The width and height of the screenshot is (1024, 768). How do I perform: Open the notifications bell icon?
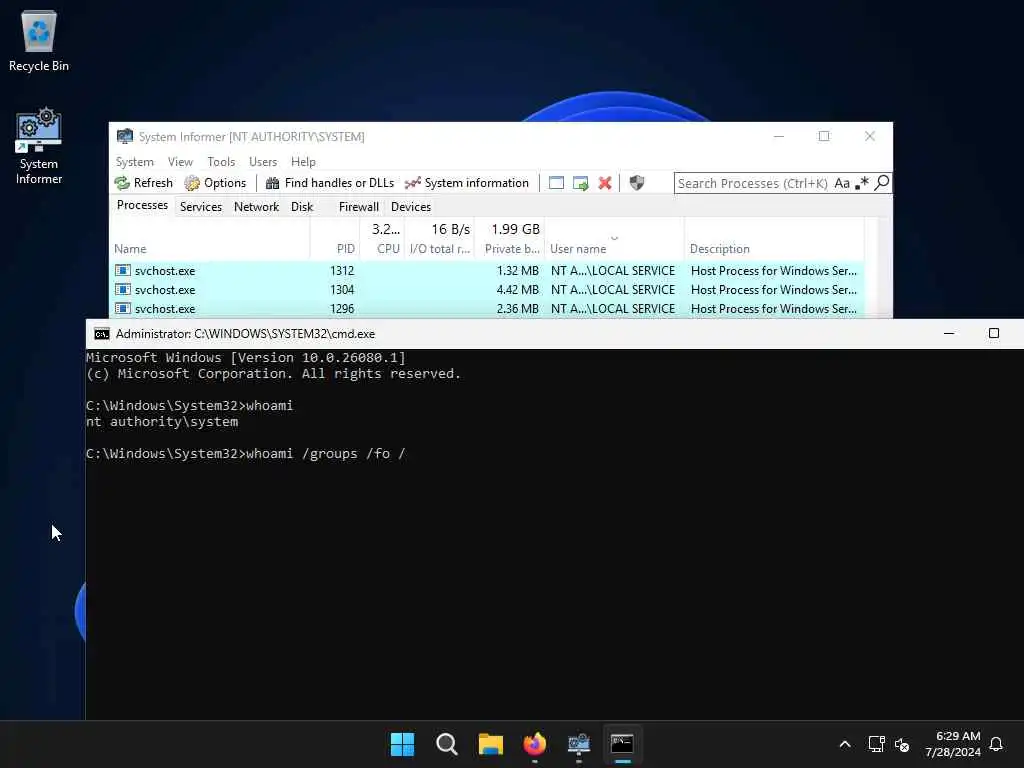[x=997, y=744]
